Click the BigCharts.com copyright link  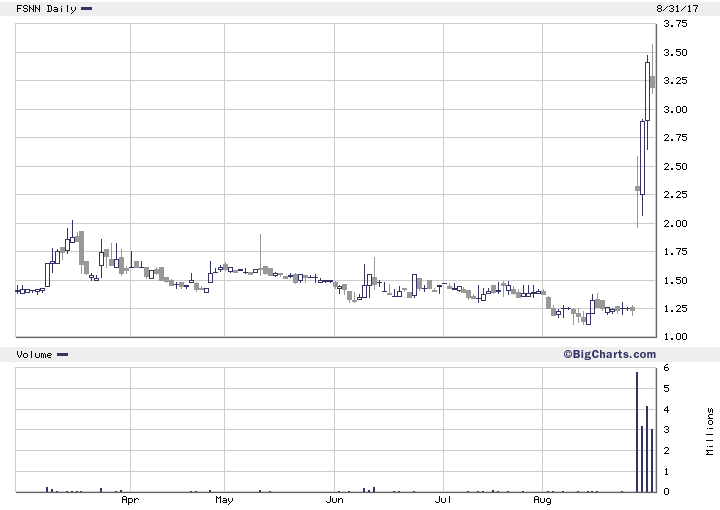pos(609,354)
